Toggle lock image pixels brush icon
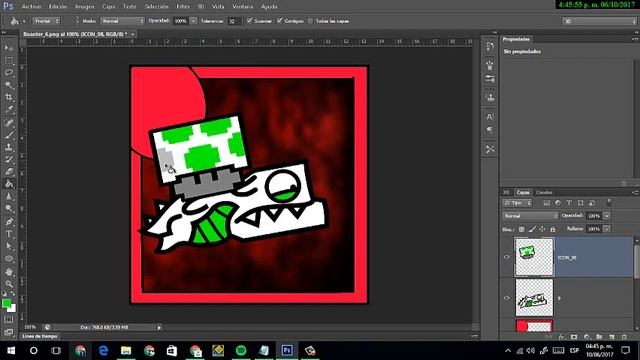Image resolution: width=640 pixels, height=360 pixels. (532, 229)
